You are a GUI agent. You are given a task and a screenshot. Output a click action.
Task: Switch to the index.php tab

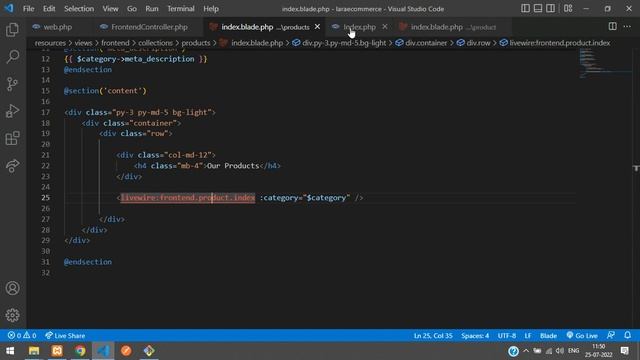coord(359,27)
